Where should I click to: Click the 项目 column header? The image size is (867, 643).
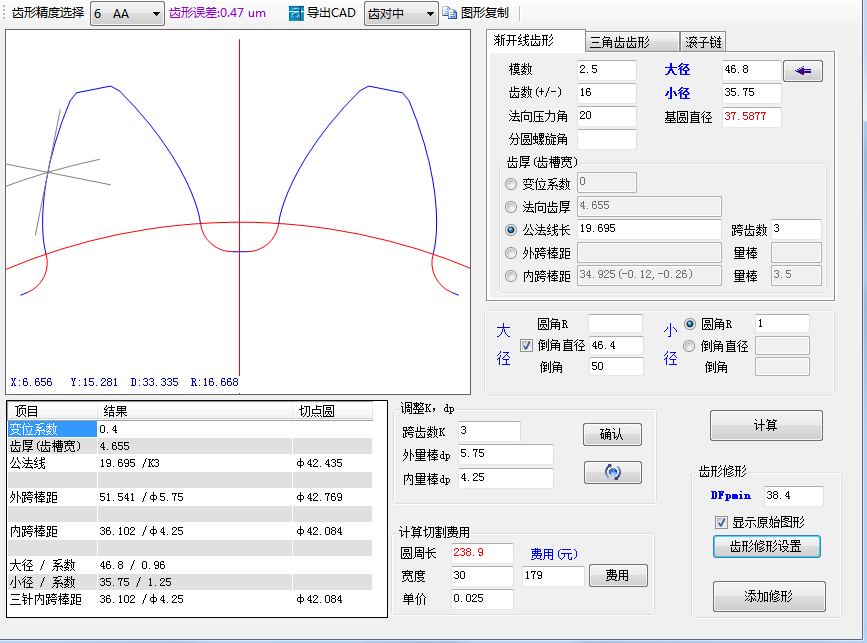click(x=53, y=411)
